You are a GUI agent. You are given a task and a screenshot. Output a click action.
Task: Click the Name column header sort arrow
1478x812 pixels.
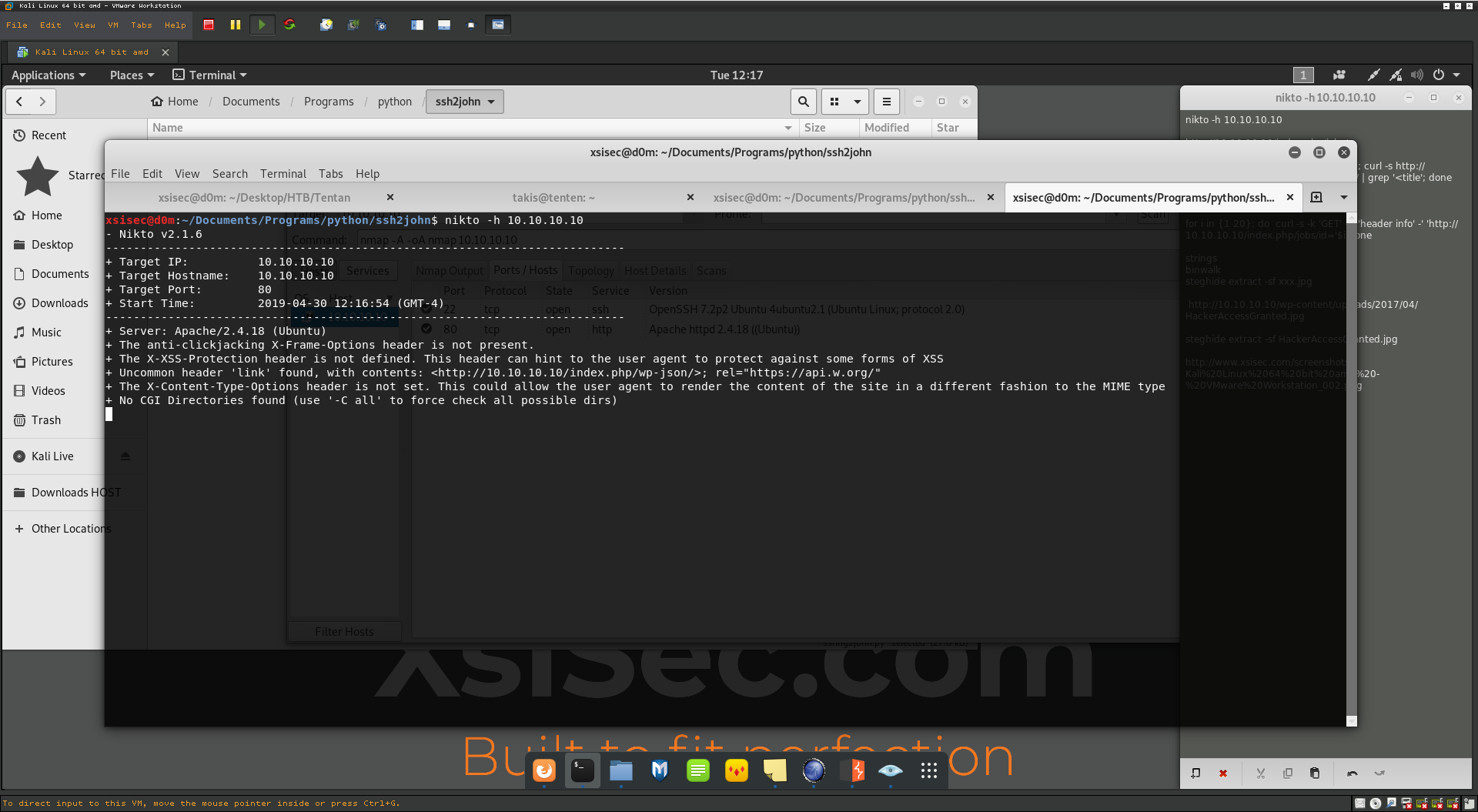[787, 128]
